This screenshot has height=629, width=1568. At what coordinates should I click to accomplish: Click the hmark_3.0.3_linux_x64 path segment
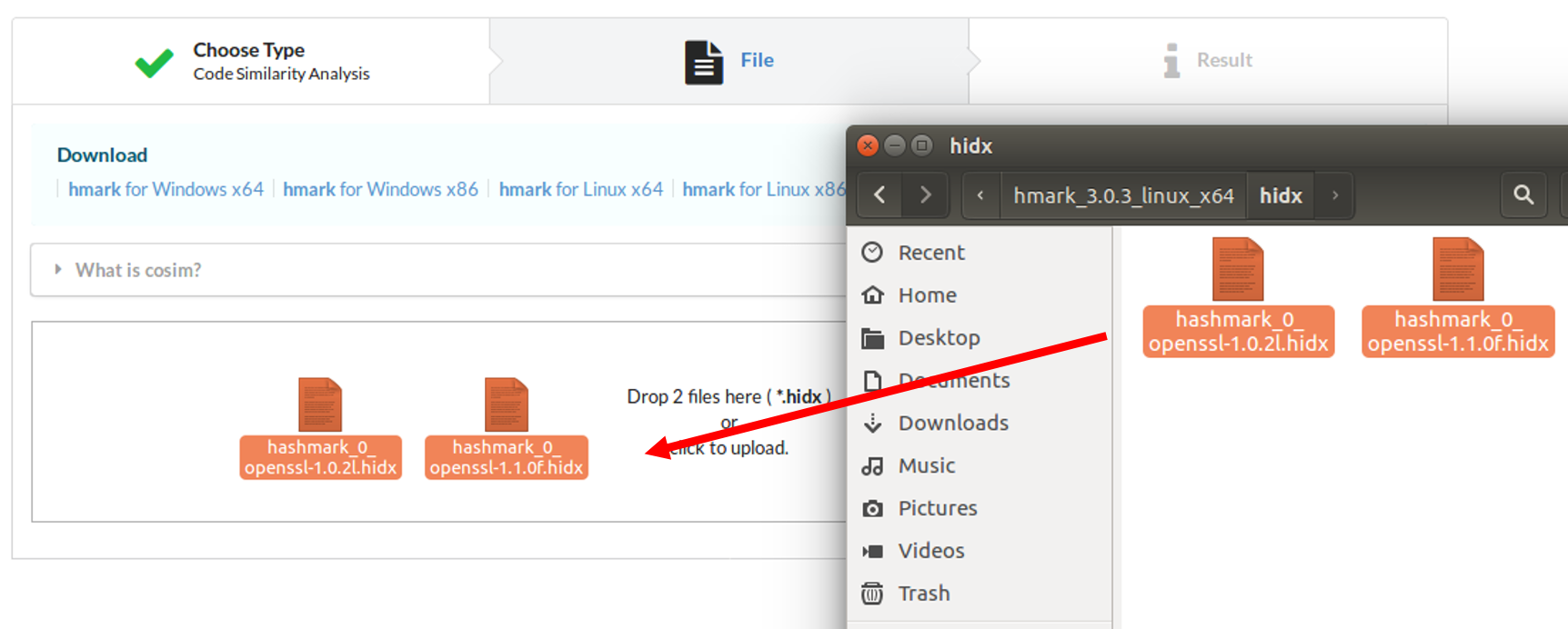click(1123, 195)
